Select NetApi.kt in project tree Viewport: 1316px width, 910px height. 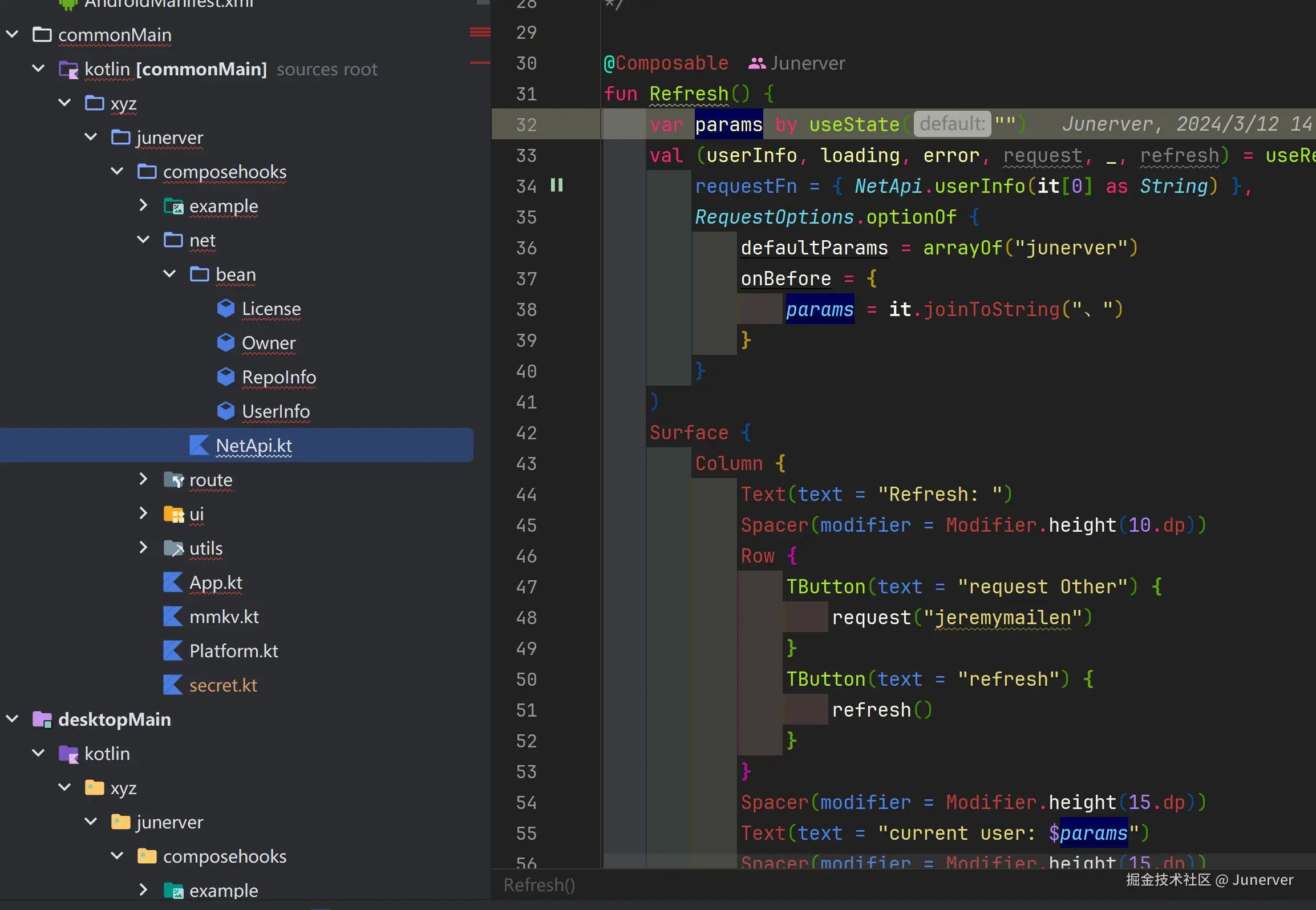(x=254, y=446)
